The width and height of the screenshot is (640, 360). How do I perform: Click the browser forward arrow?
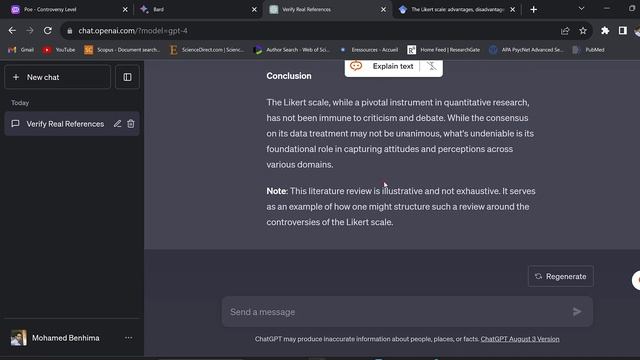30,31
